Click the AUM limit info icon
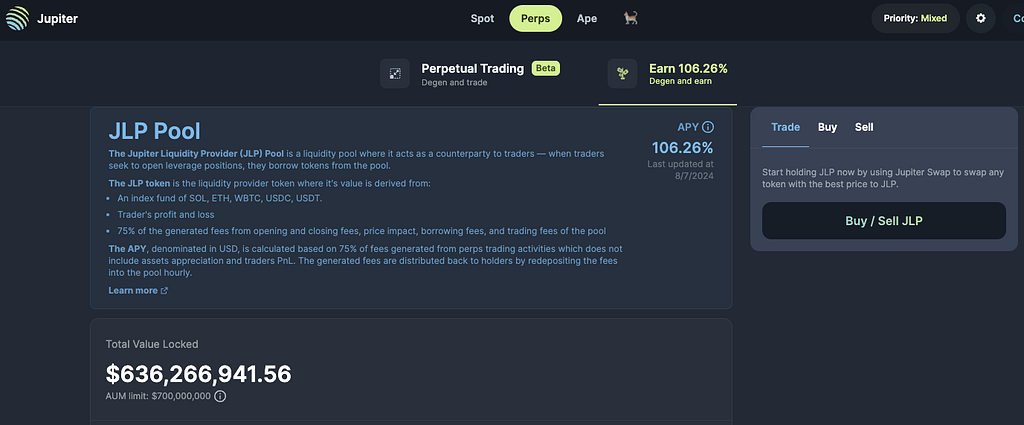The width and height of the screenshot is (1024, 425). tap(220, 396)
